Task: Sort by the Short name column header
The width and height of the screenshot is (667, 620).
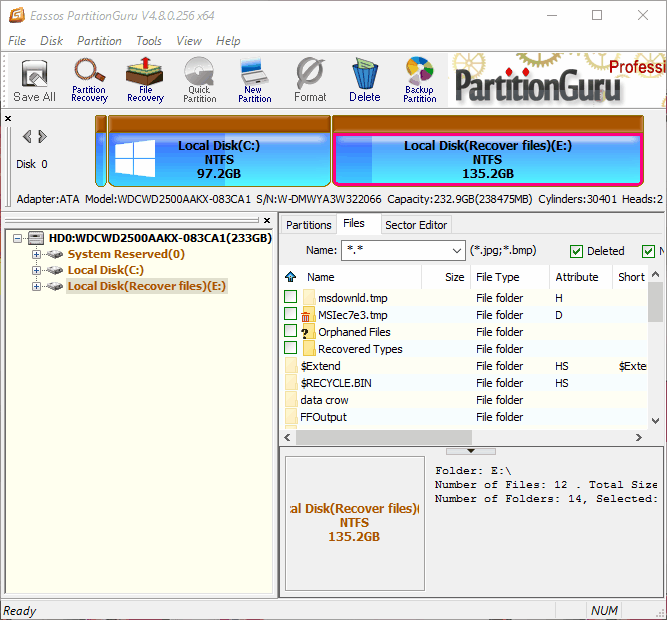Action: (x=631, y=277)
